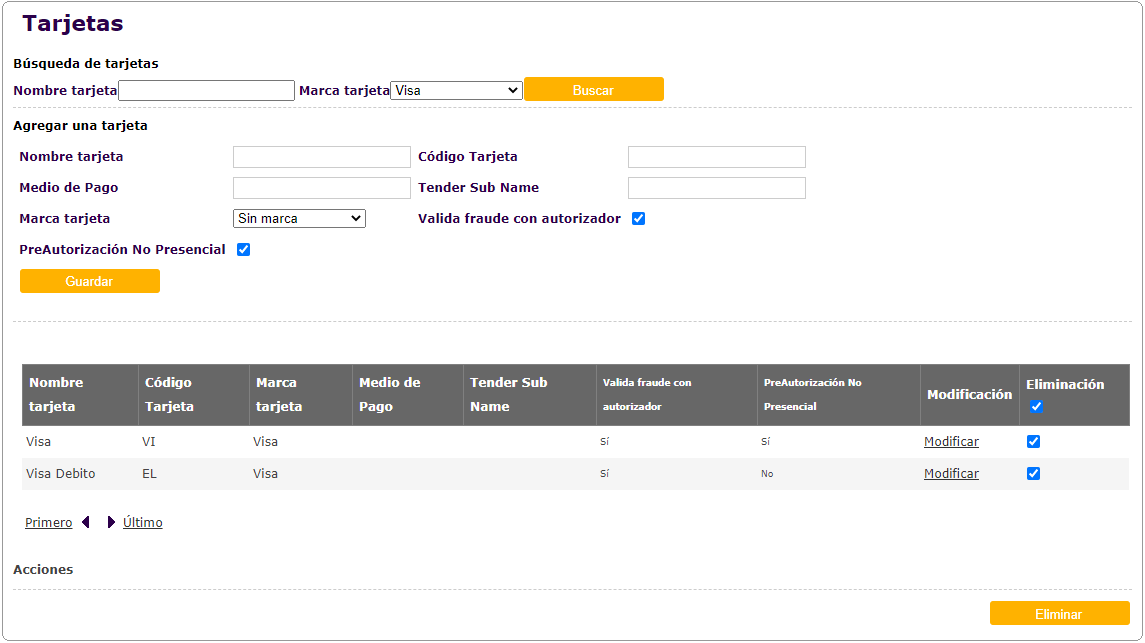Click the Tender Sub Name input field
Screen dimensions: 1145x643
(x=716, y=188)
